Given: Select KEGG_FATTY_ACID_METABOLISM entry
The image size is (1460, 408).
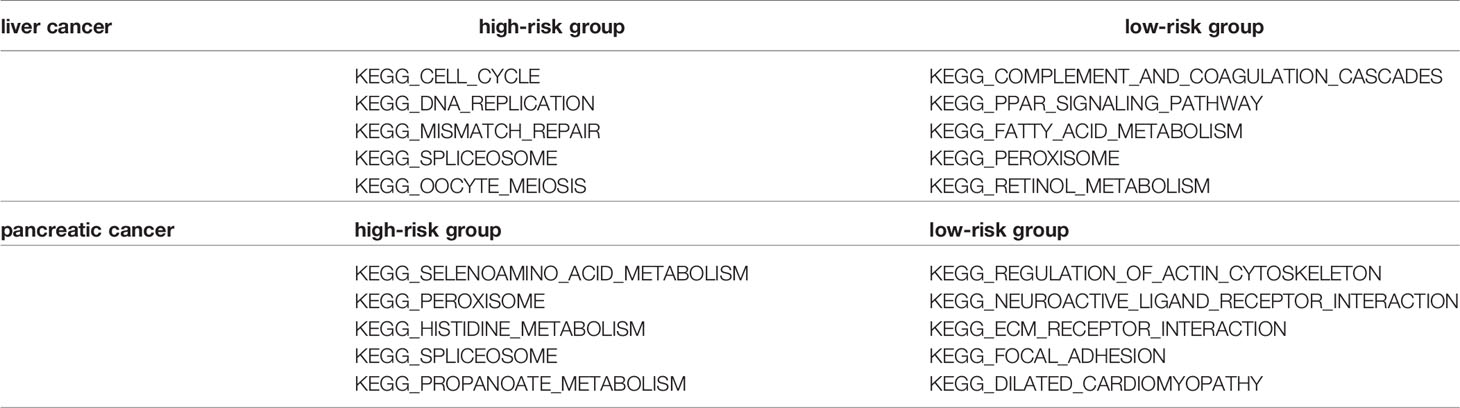Looking at the screenshot, I should tap(1086, 131).
